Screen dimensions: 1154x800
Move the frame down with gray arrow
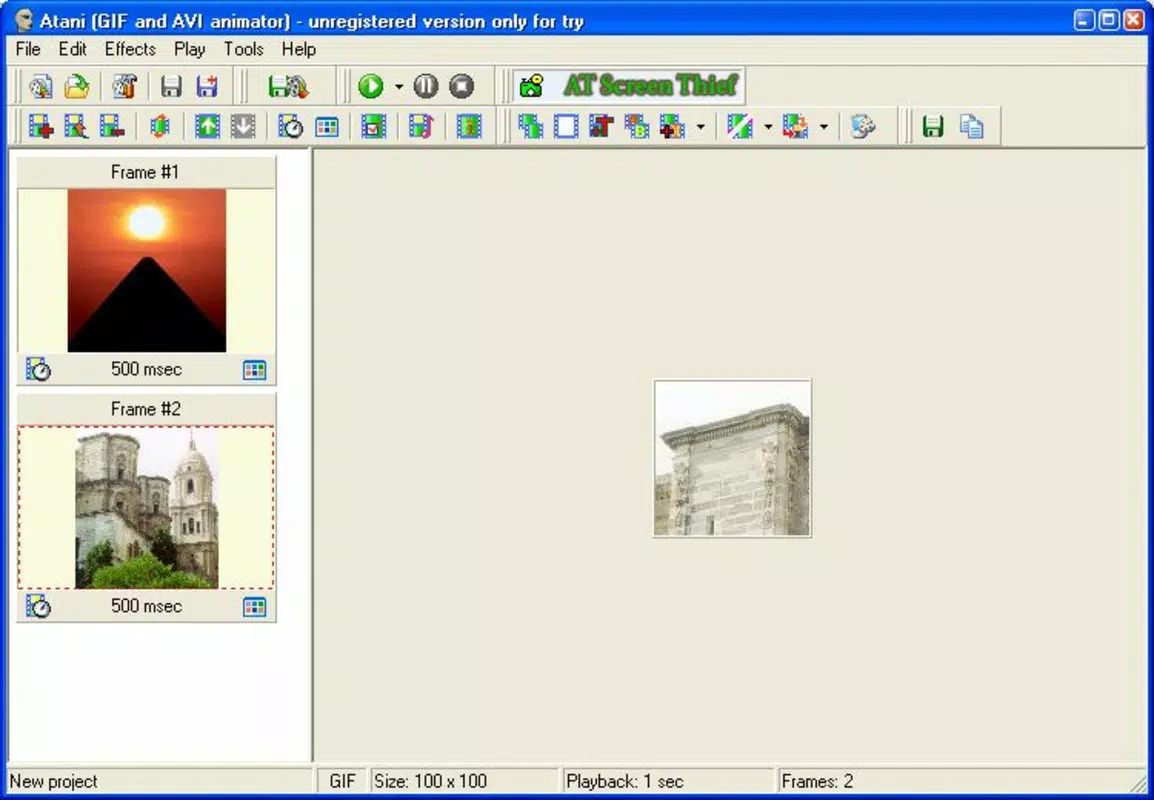point(243,127)
